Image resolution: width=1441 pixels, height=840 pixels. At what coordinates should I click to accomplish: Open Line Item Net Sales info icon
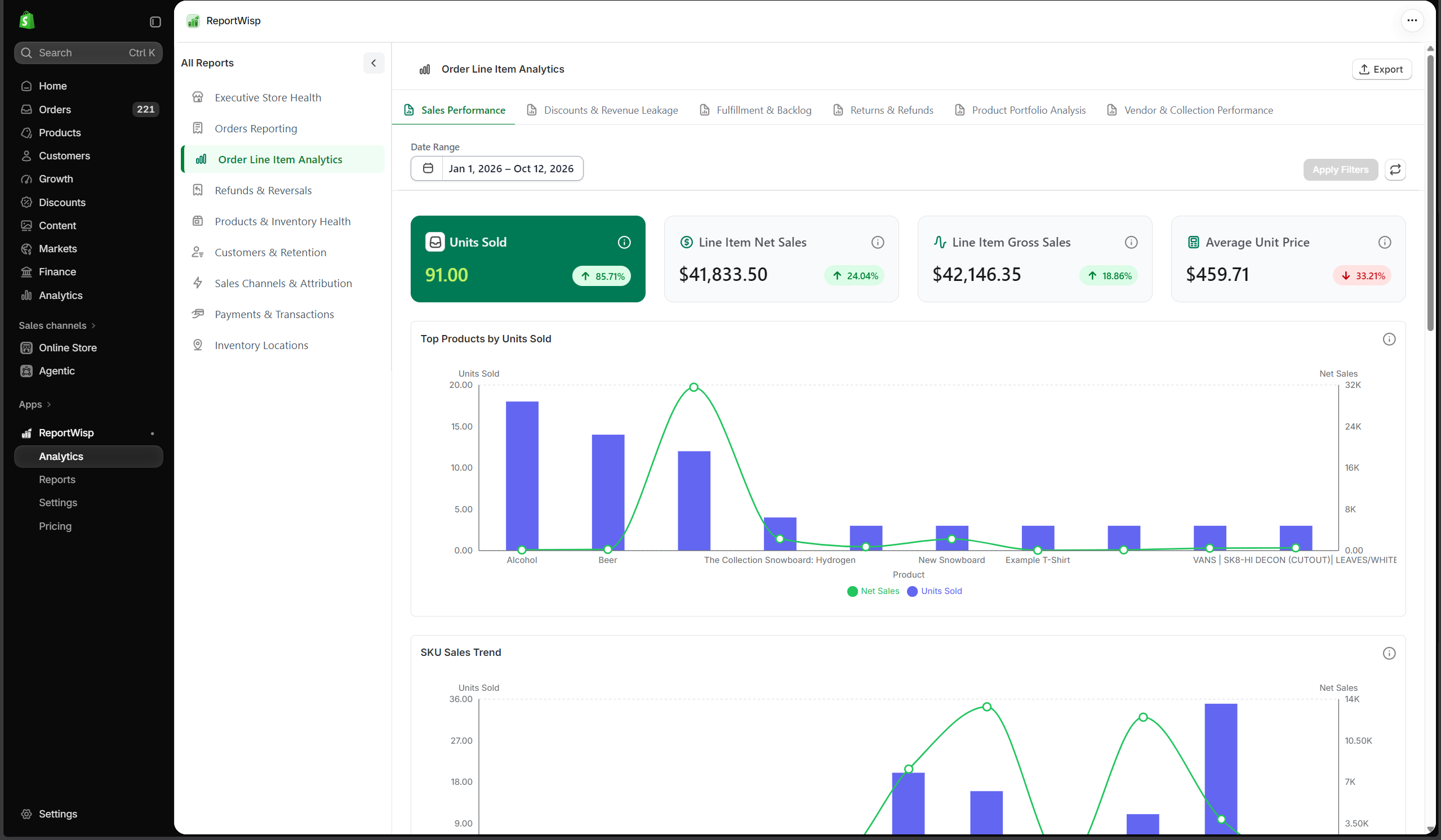[x=878, y=242]
